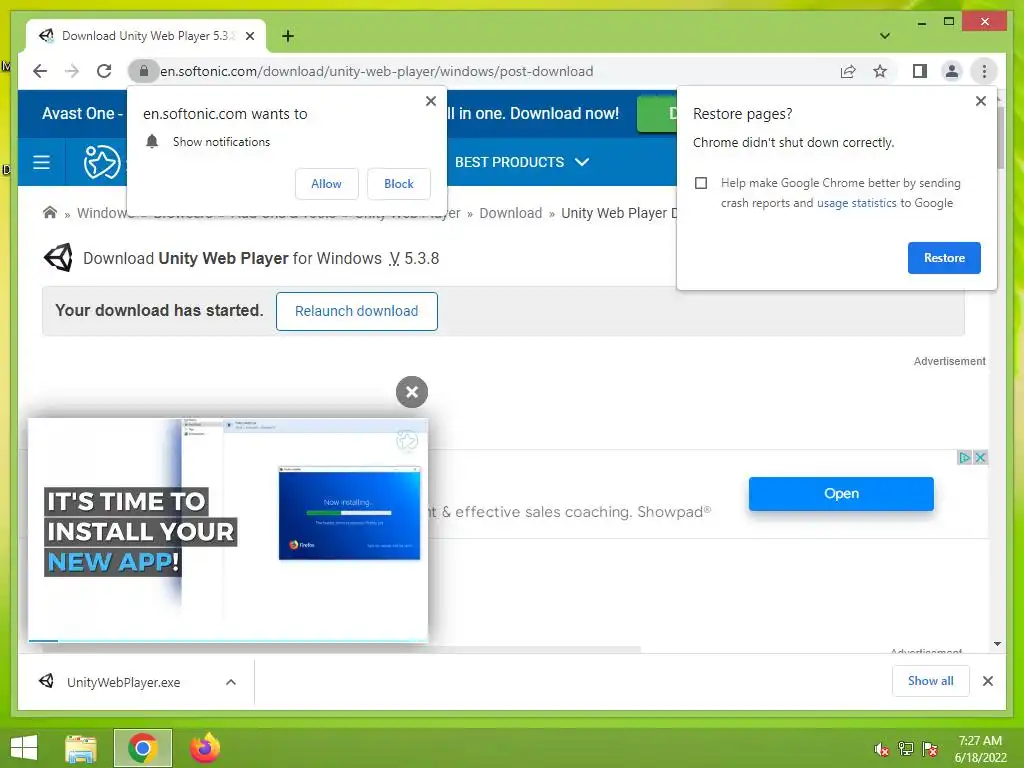Click Relaunch download
Viewport: 1024px width, 768px height.
357,312
